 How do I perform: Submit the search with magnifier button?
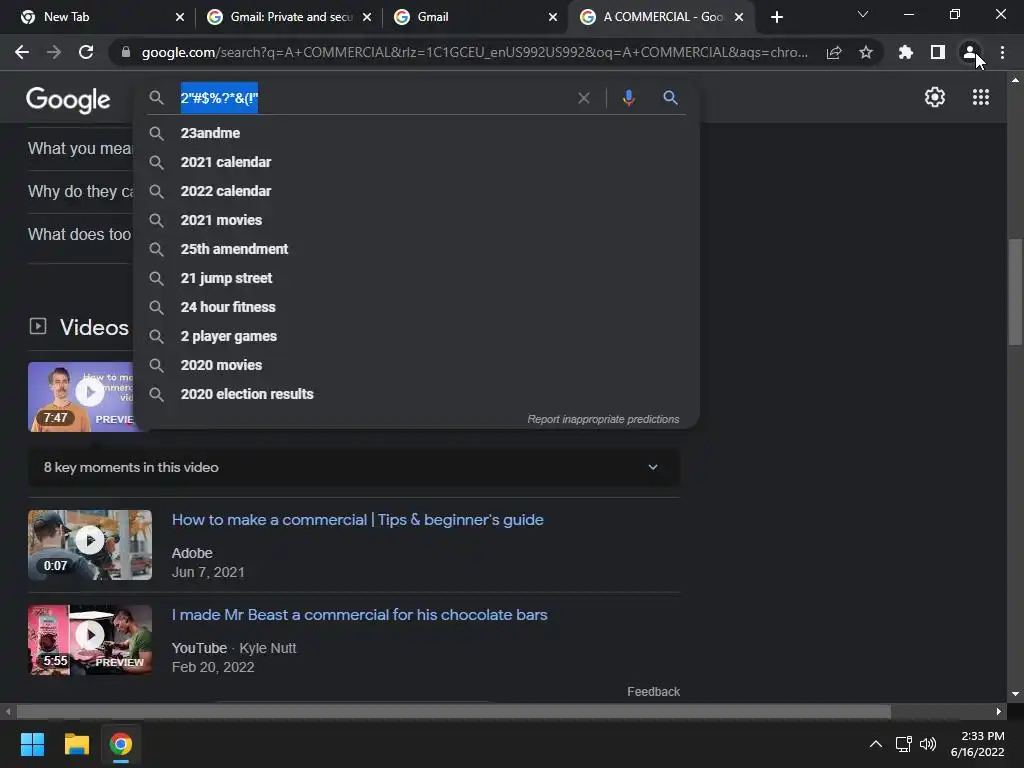point(670,98)
